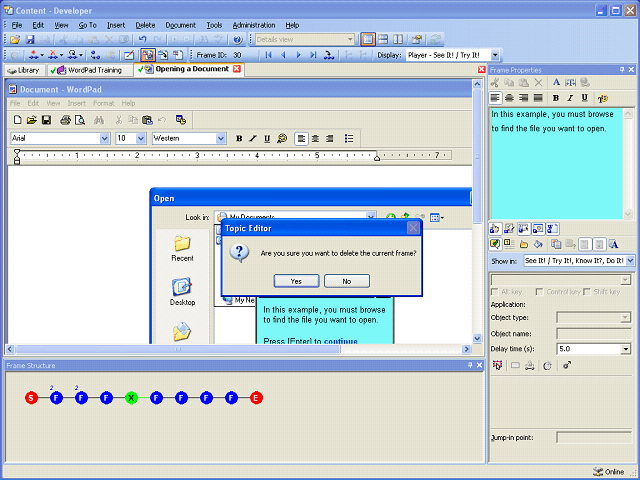Viewport: 640px width, 480px height.
Task: Click the bubble fill paint bucket icon
Action: tap(538, 244)
